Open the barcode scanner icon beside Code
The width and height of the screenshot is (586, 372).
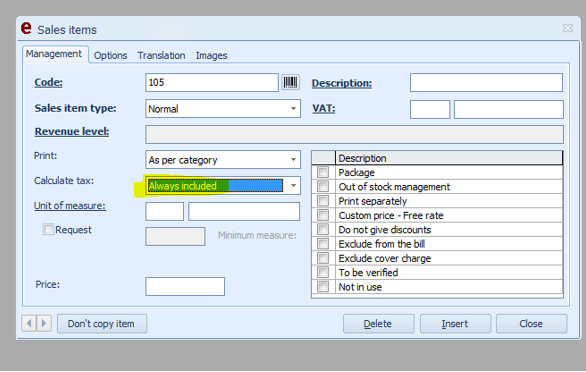click(x=290, y=82)
